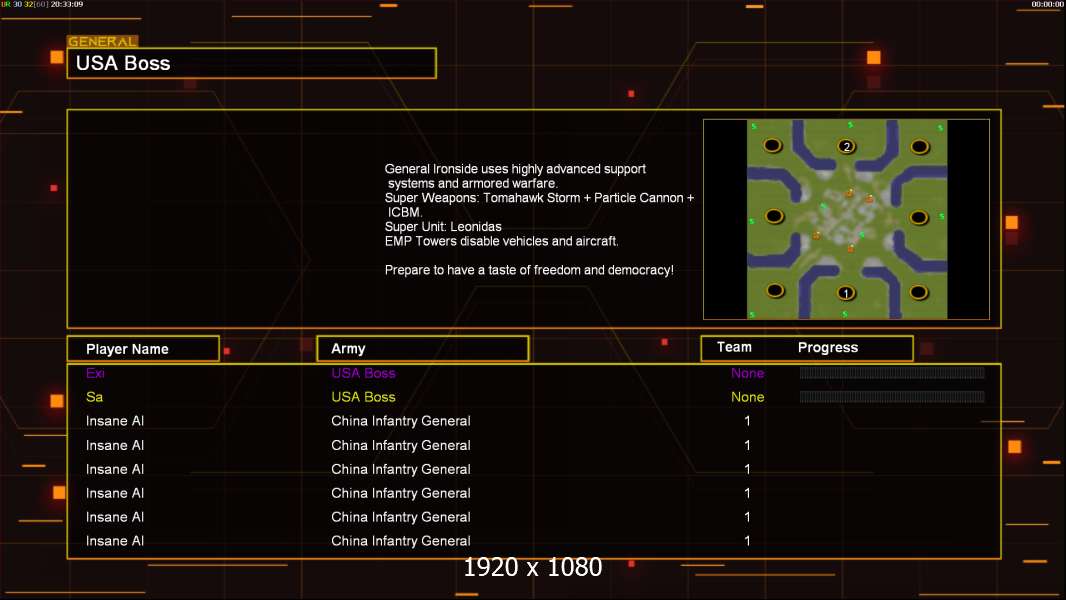
Task: Click the "Super Unit: Leonidas" text line
Action: pyautogui.click(x=443, y=227)
